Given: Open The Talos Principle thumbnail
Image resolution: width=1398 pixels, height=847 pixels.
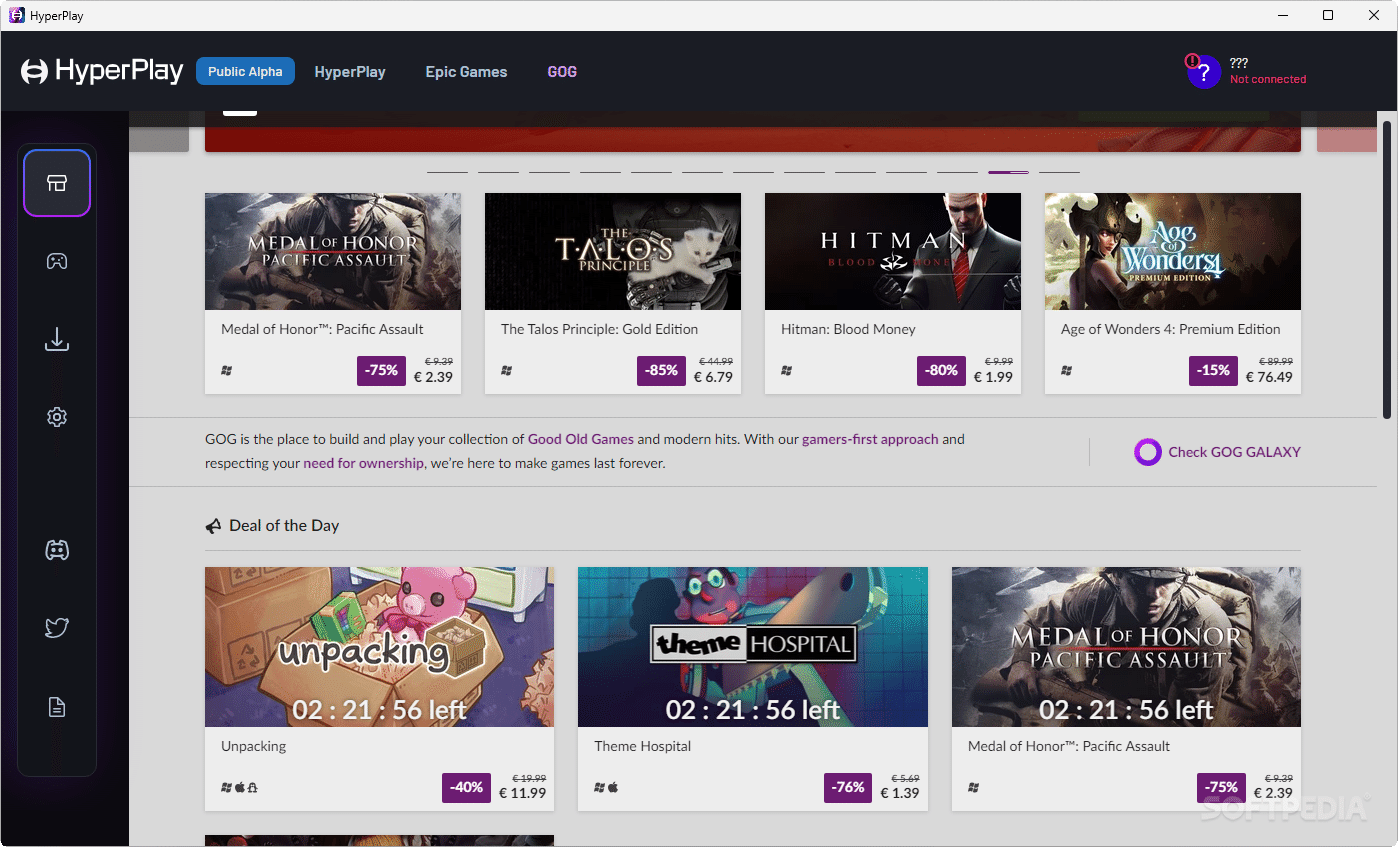Looking at the screenshot, I should (613, 251).
